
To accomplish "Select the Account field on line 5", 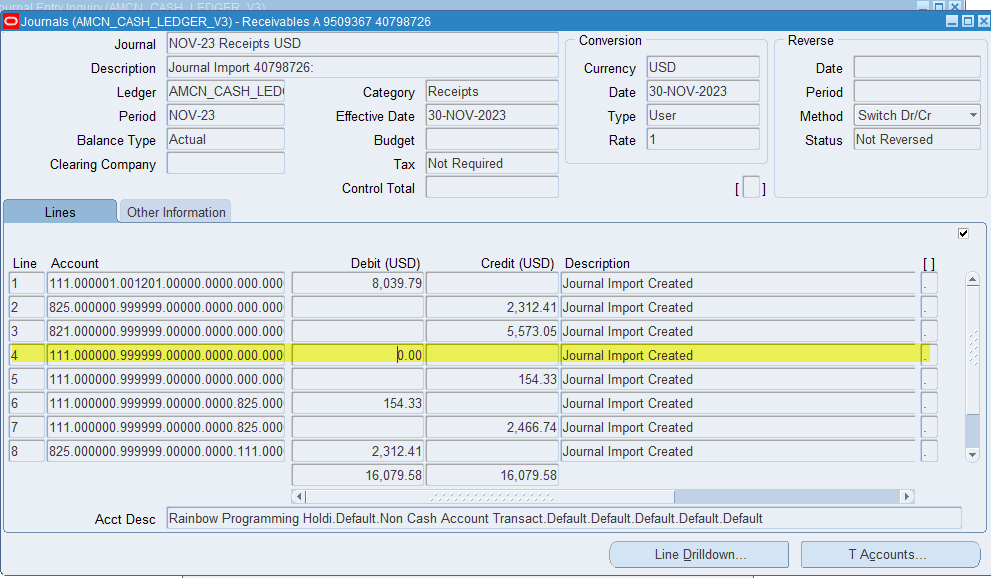I will [166, 379].
